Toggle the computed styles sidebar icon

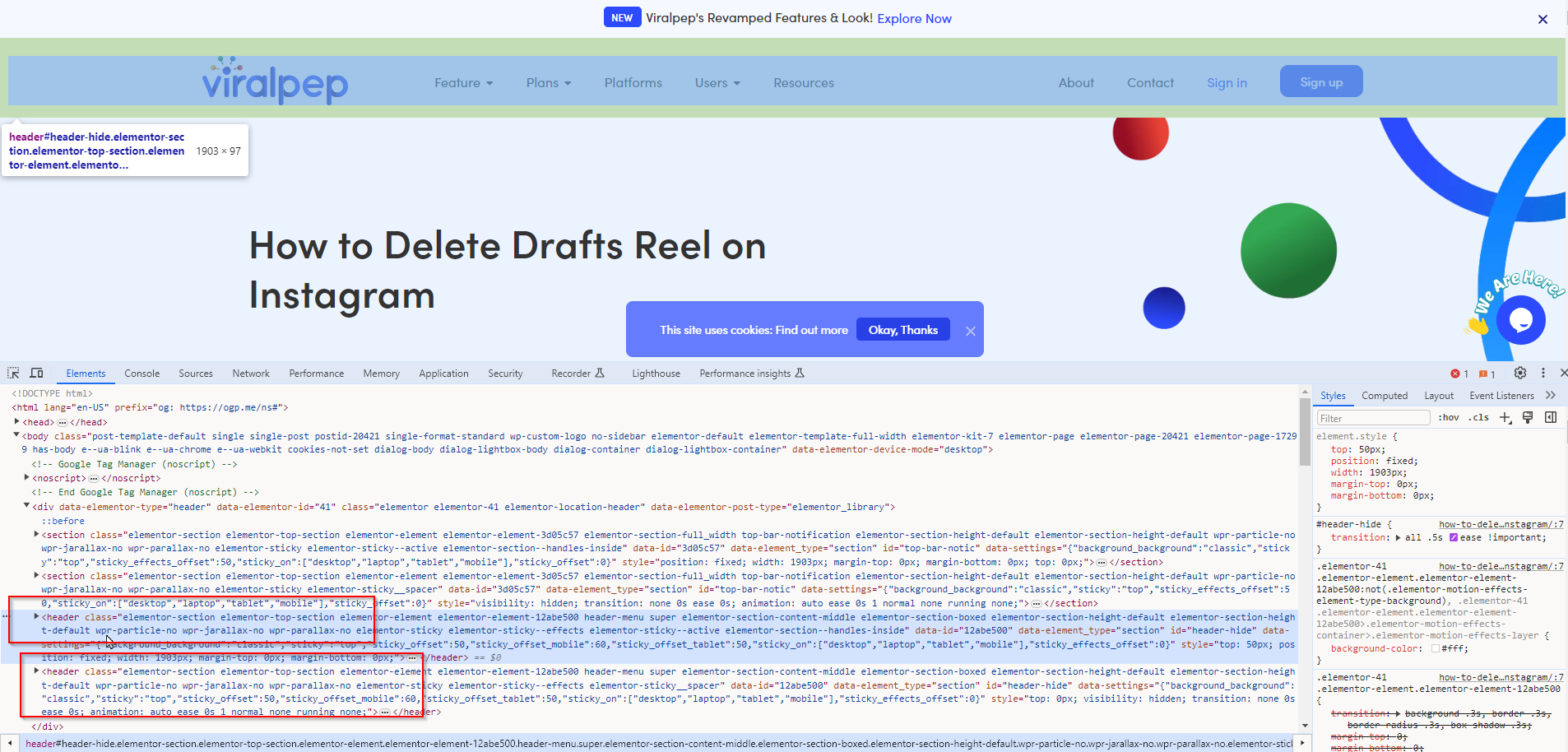point(1551,418)
